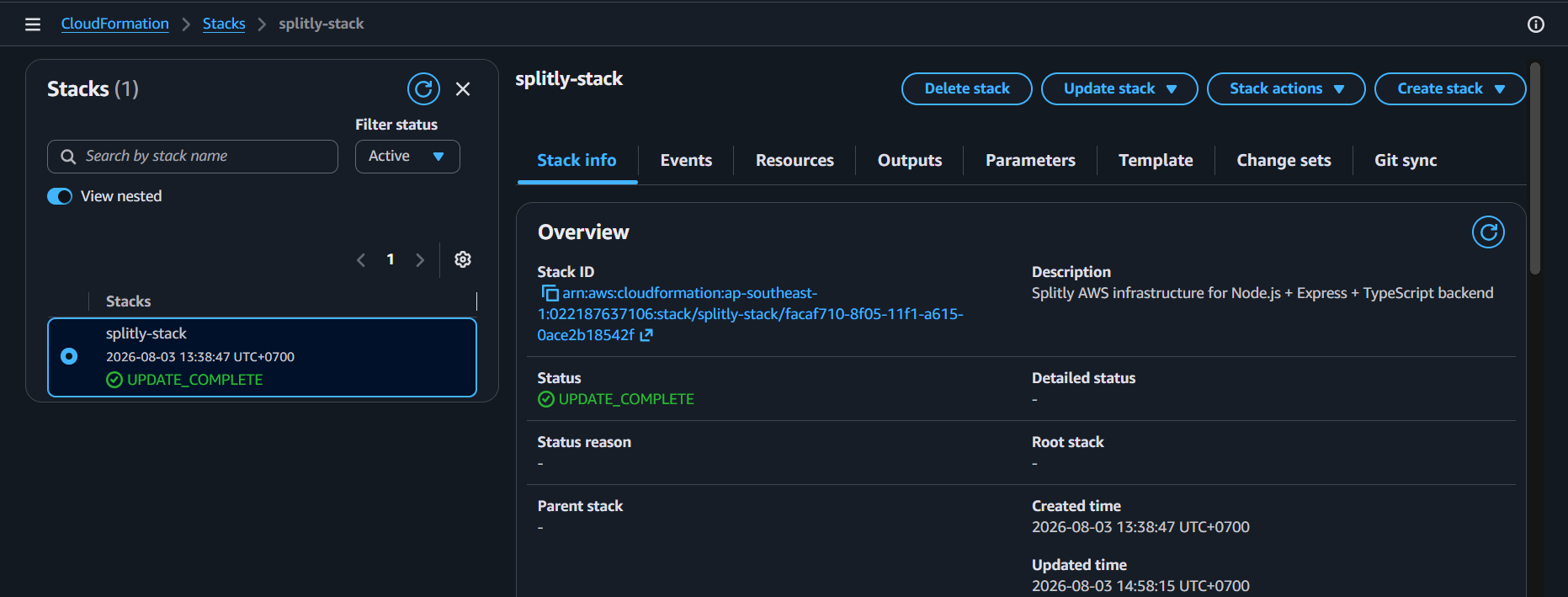Open the CloudFormation breadcrumb link
This screenshot has width=1568, height=597.
click(115, 24)
